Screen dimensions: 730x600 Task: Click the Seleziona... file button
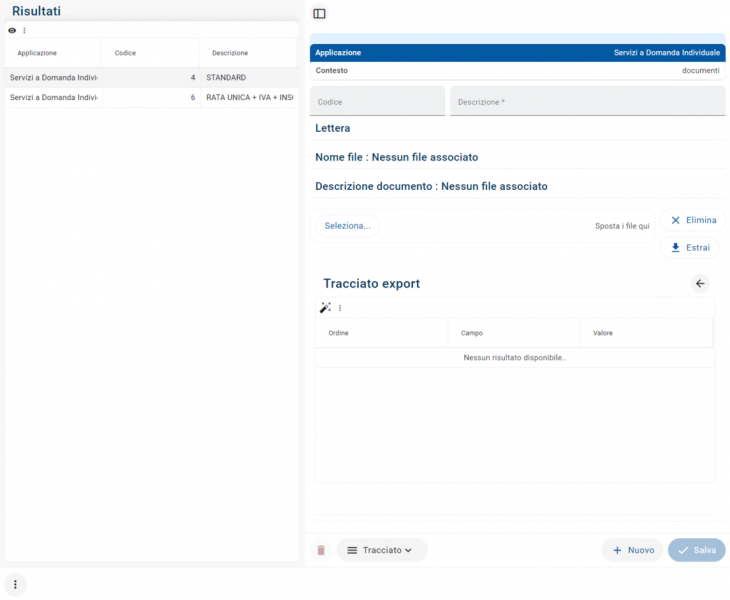347,226
